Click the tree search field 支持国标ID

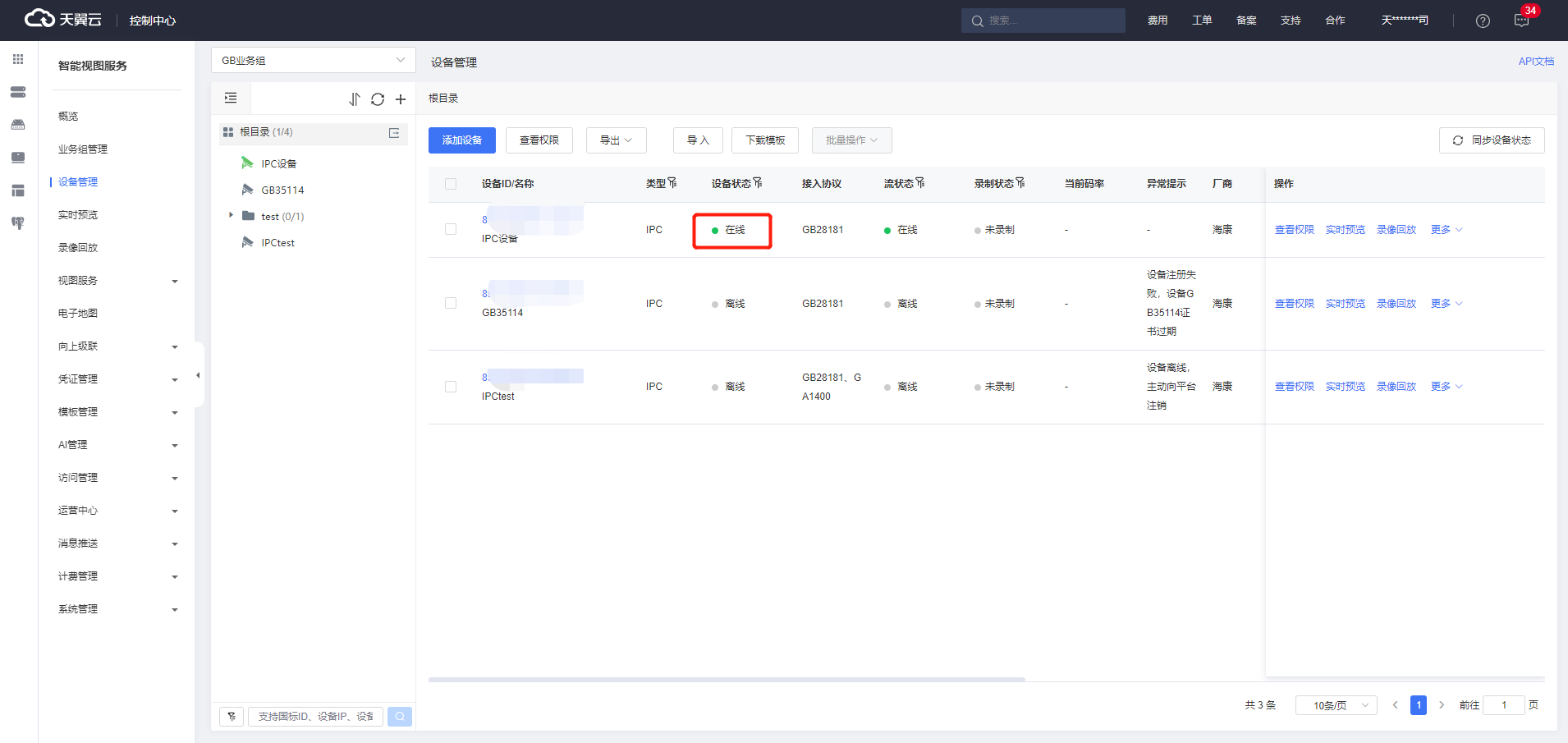click(316, 717)
